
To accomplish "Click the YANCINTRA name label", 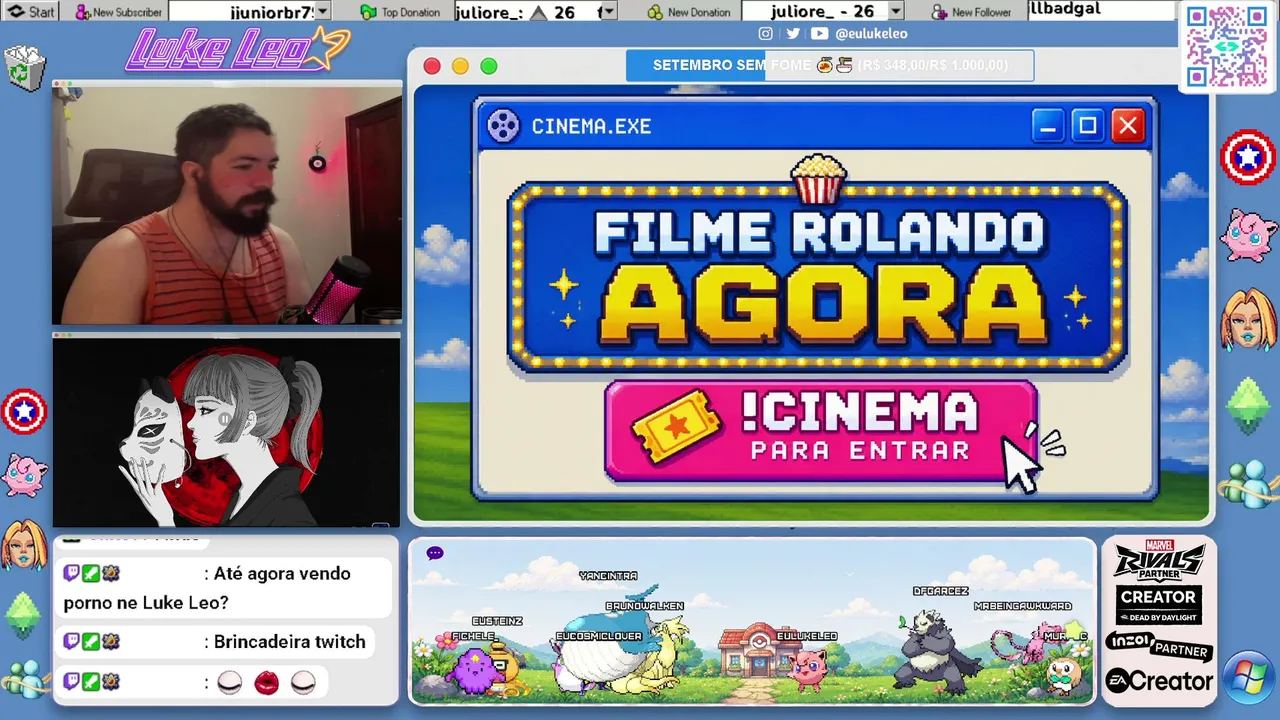I will coord(608,576).
